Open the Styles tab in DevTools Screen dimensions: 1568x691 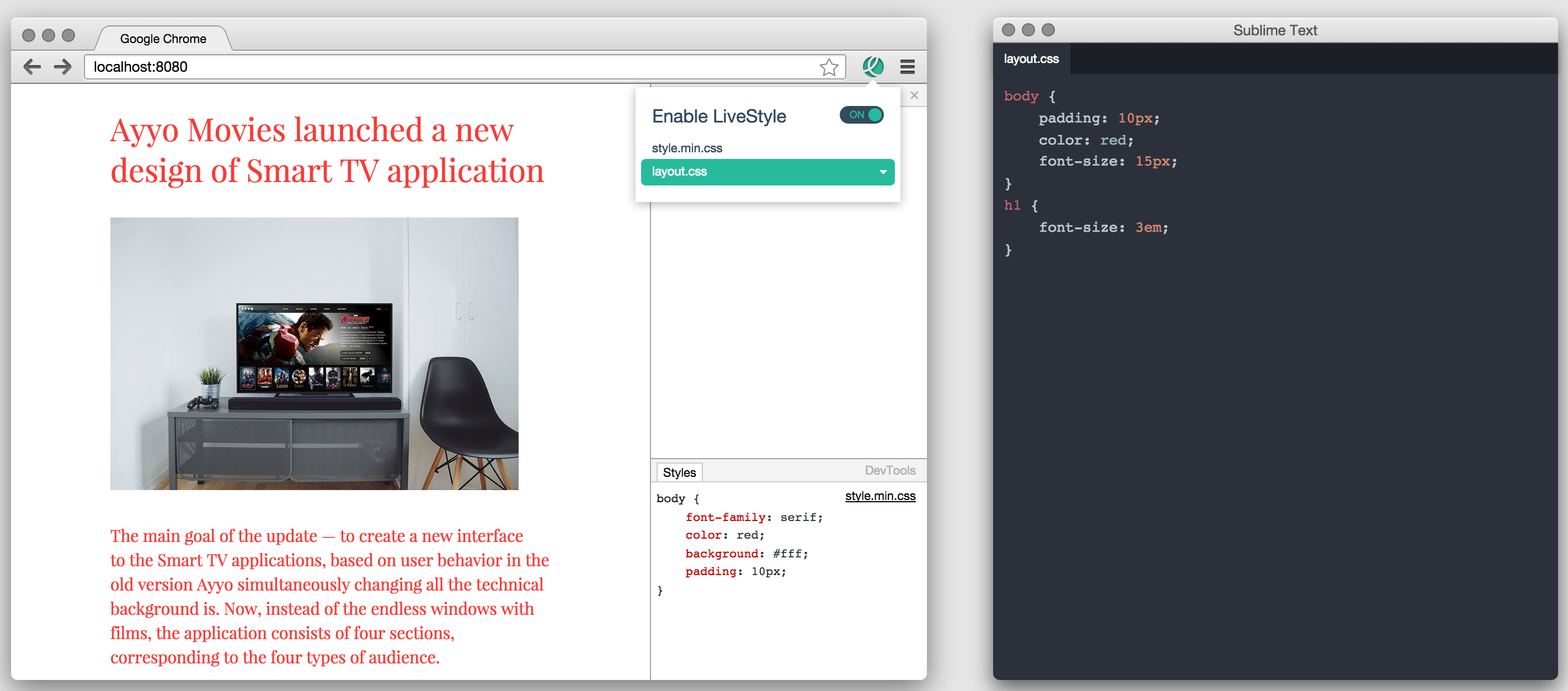coord(679,472)
